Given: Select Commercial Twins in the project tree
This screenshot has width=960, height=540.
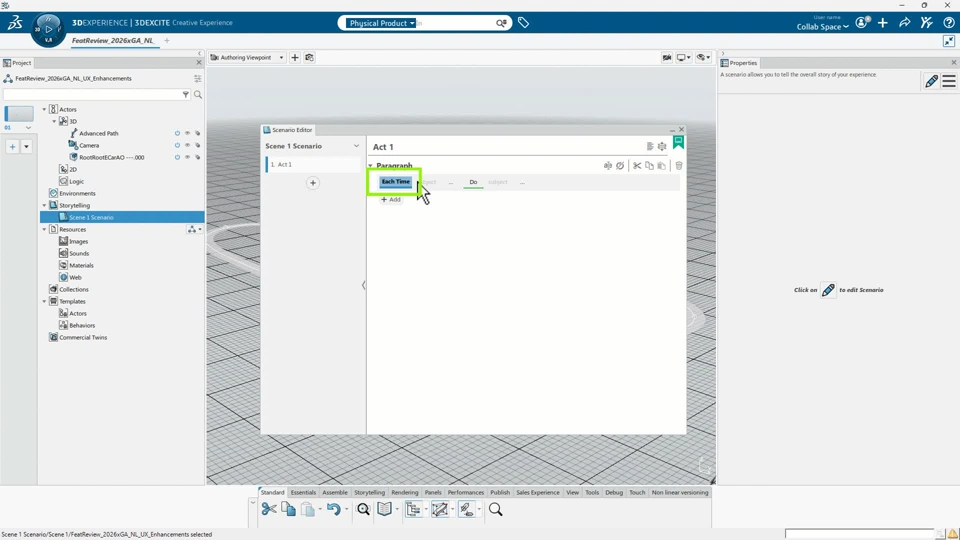Looking at the screenshot, I should (83, 337).
